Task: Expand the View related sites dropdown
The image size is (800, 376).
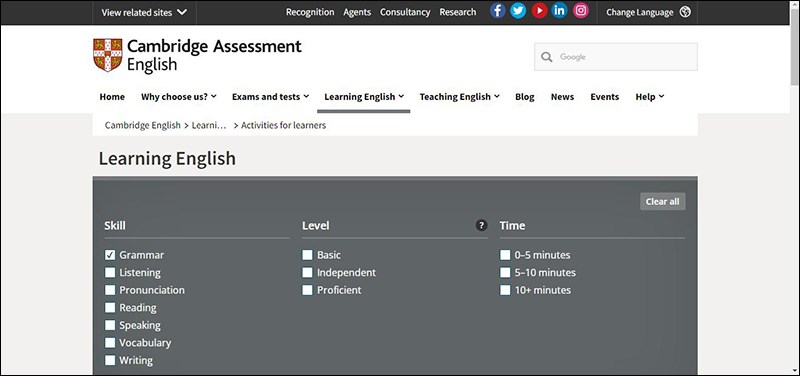Action: (x=144, y=13)
